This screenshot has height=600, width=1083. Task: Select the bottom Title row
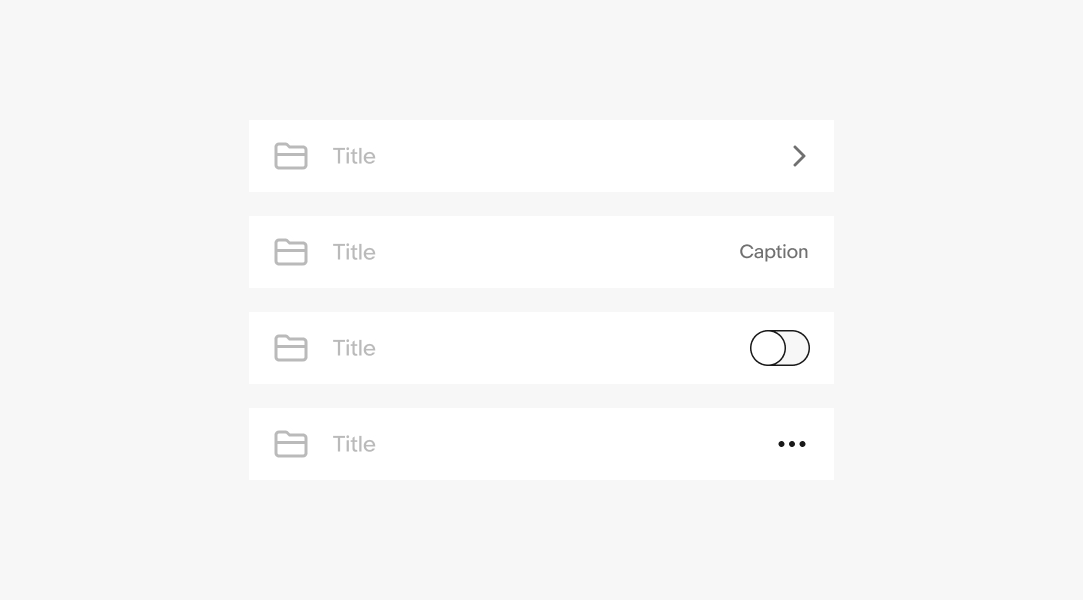point(541,444)
